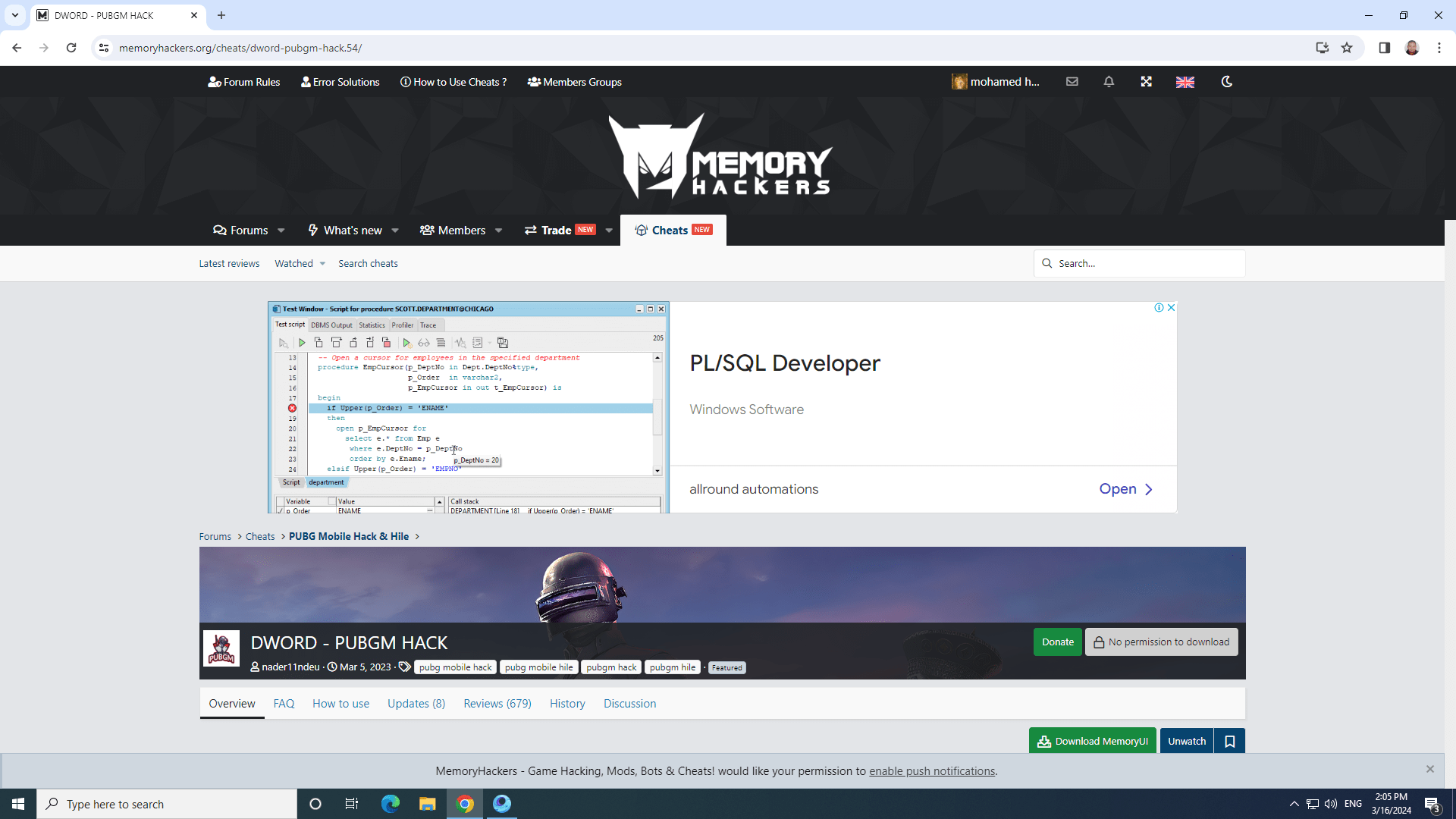Open the alerts bell icon
Image resolution: width=1456 pixels, height=819 pixels.
1109,82
